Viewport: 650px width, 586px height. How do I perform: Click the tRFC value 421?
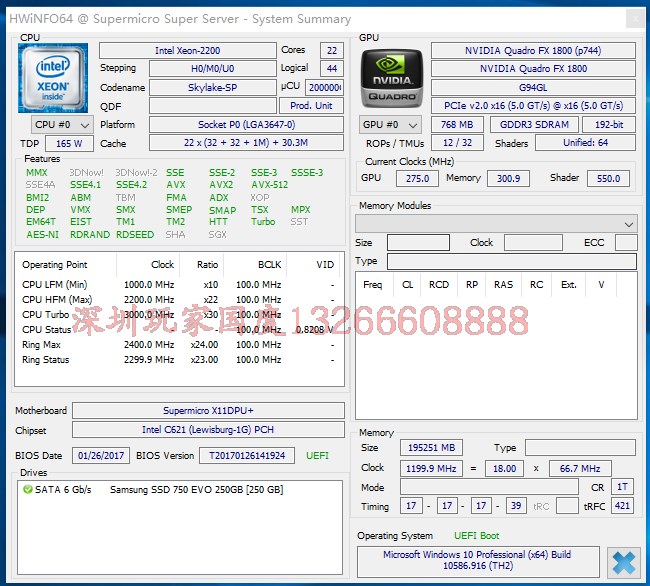click(x=622, y=506)
